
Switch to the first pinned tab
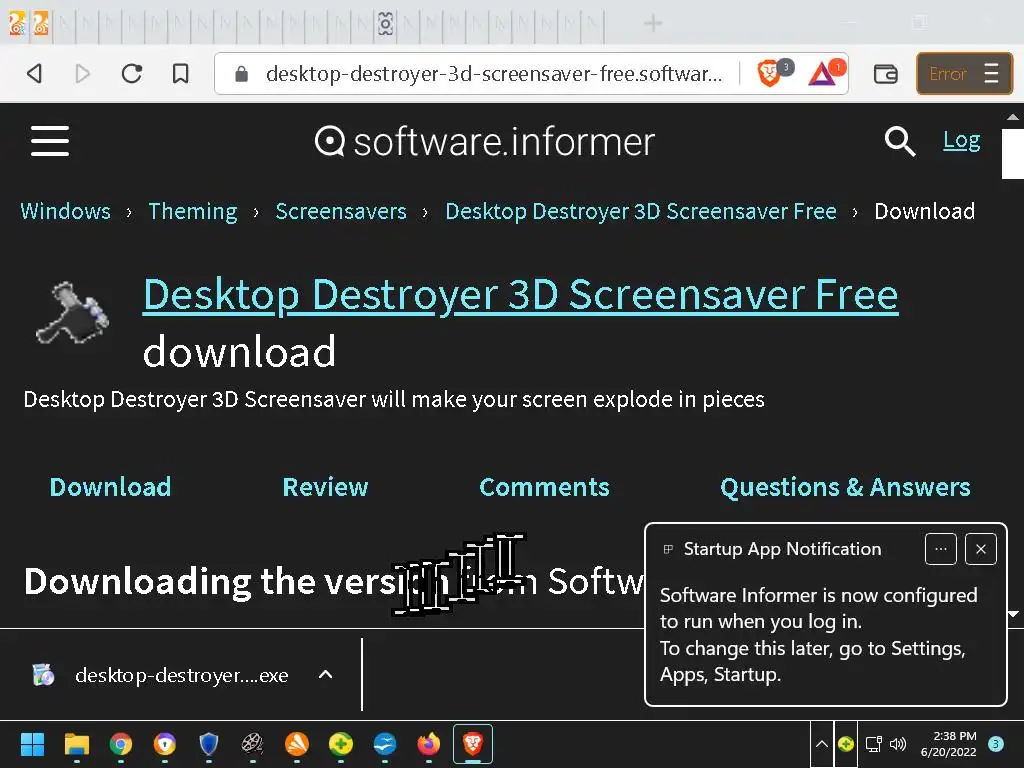tap(17, 24)
